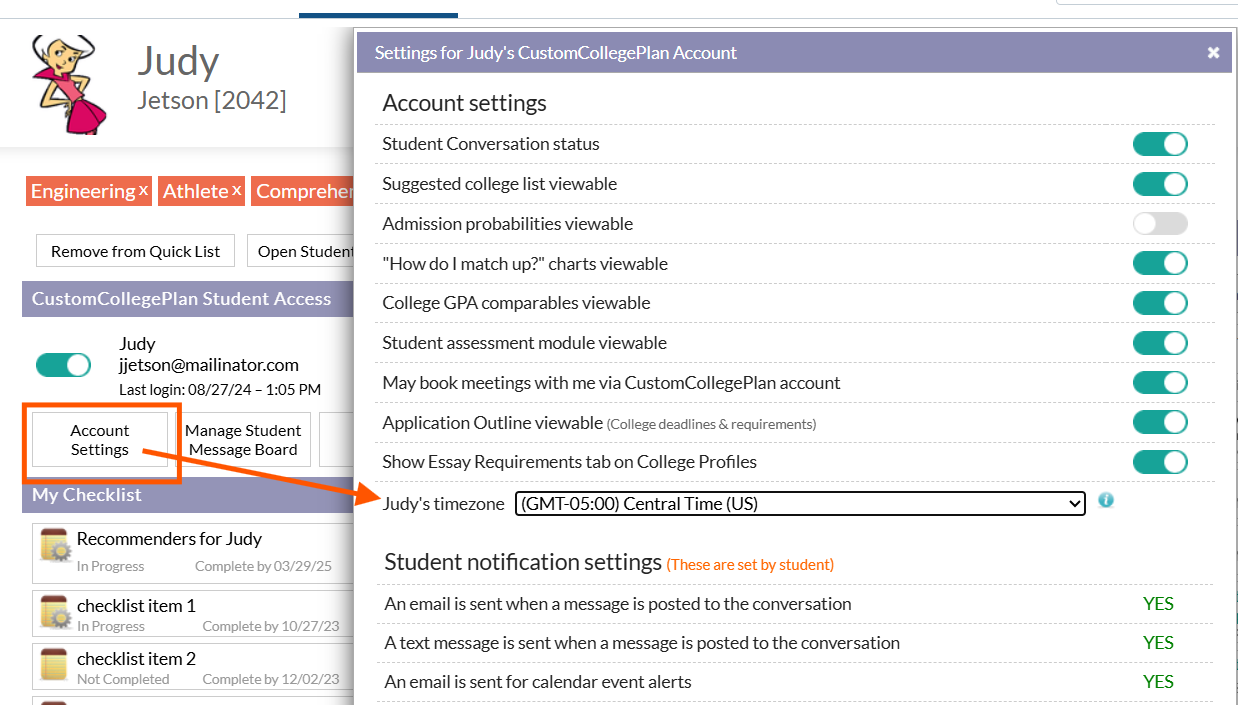Viewport: 1238px width, 705px height.
Task: Toggle College GPA comparables viewable switch
Action: (x=1160, y=303)
